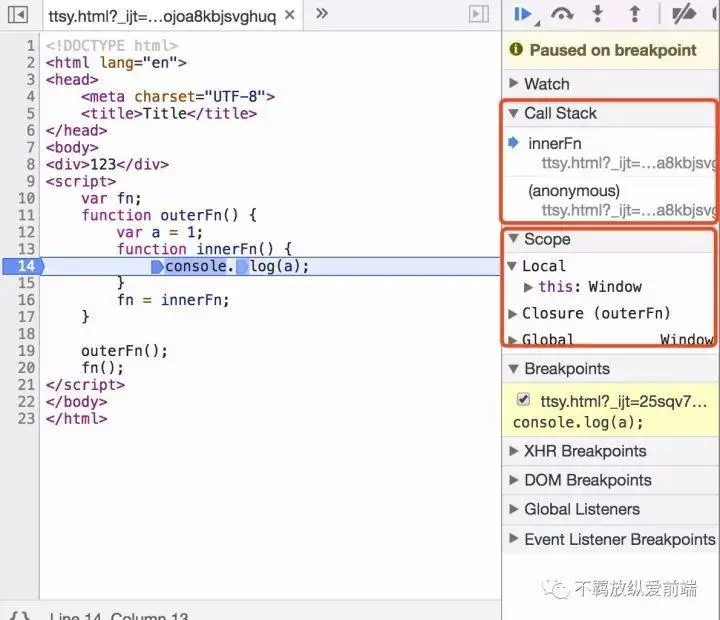Resume script execution

[x=523, y=14]
